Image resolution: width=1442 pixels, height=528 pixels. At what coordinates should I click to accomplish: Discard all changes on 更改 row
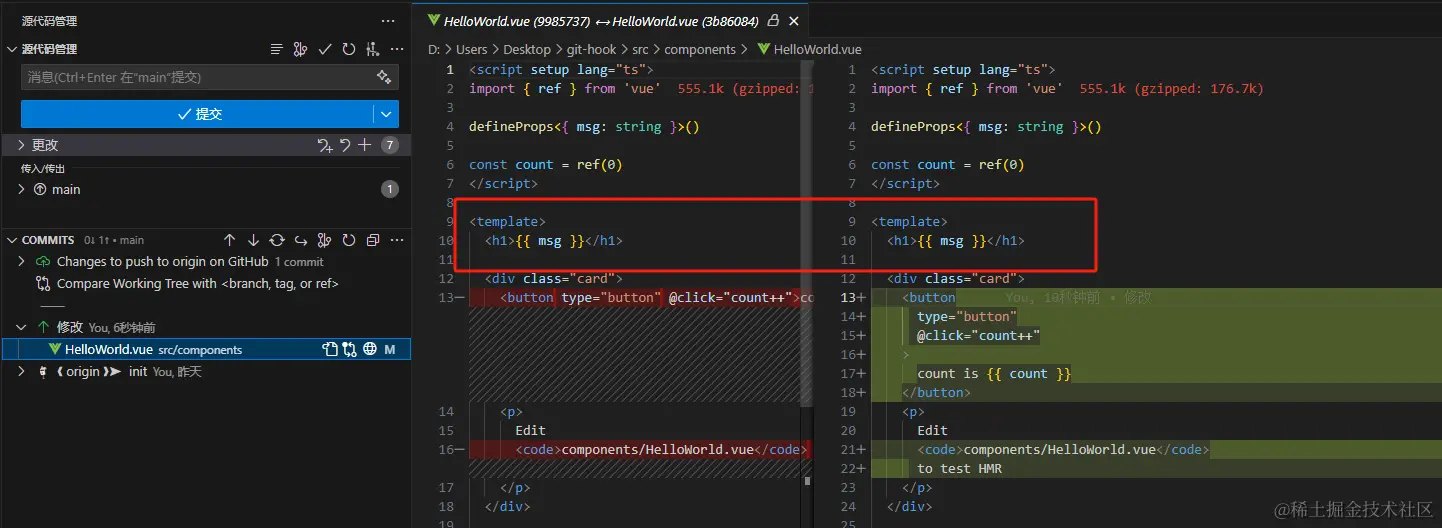tap(345, 145)
